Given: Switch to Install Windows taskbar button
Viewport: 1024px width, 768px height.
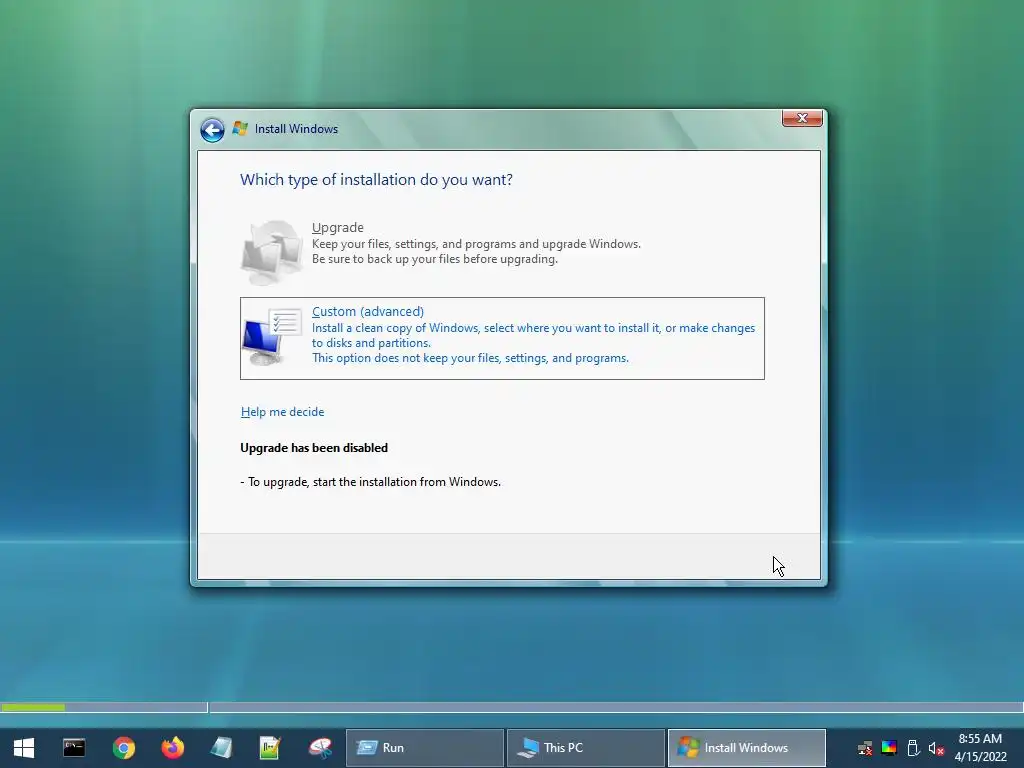Looking at the screenshot, I should (x=746, y=748).
